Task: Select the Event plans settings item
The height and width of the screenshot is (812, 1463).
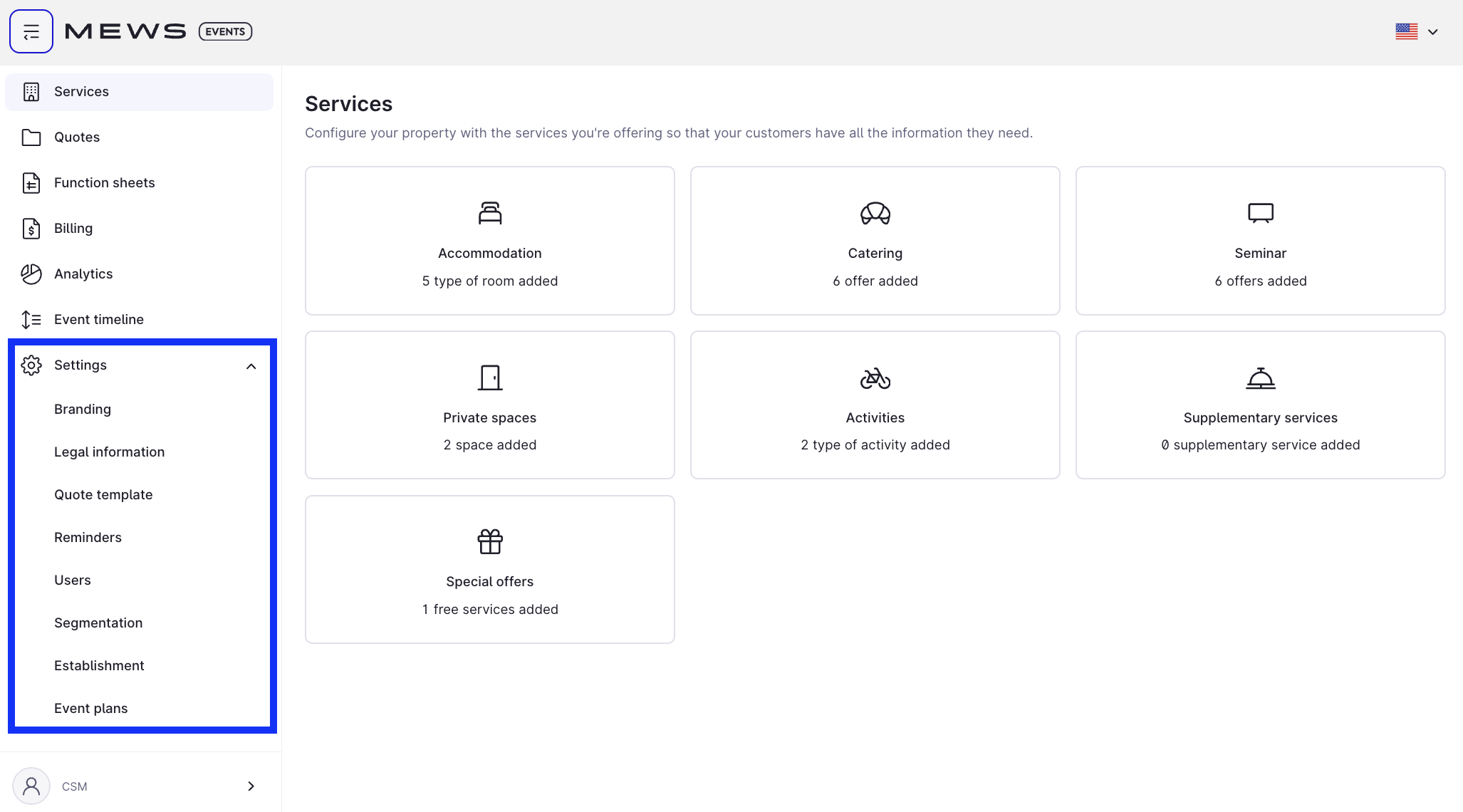Action: (91, 708)
